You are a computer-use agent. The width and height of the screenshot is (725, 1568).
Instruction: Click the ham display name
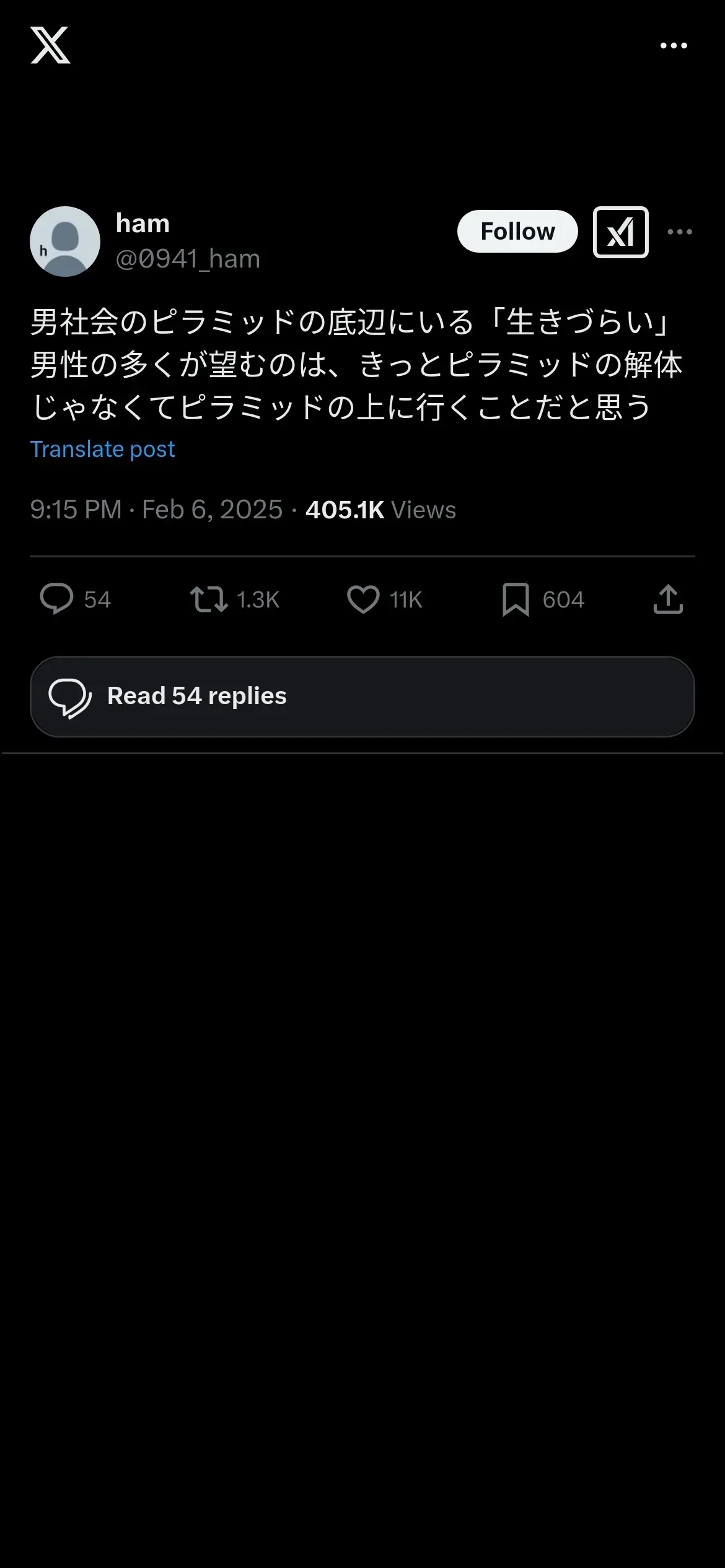[x=143, y=224]
